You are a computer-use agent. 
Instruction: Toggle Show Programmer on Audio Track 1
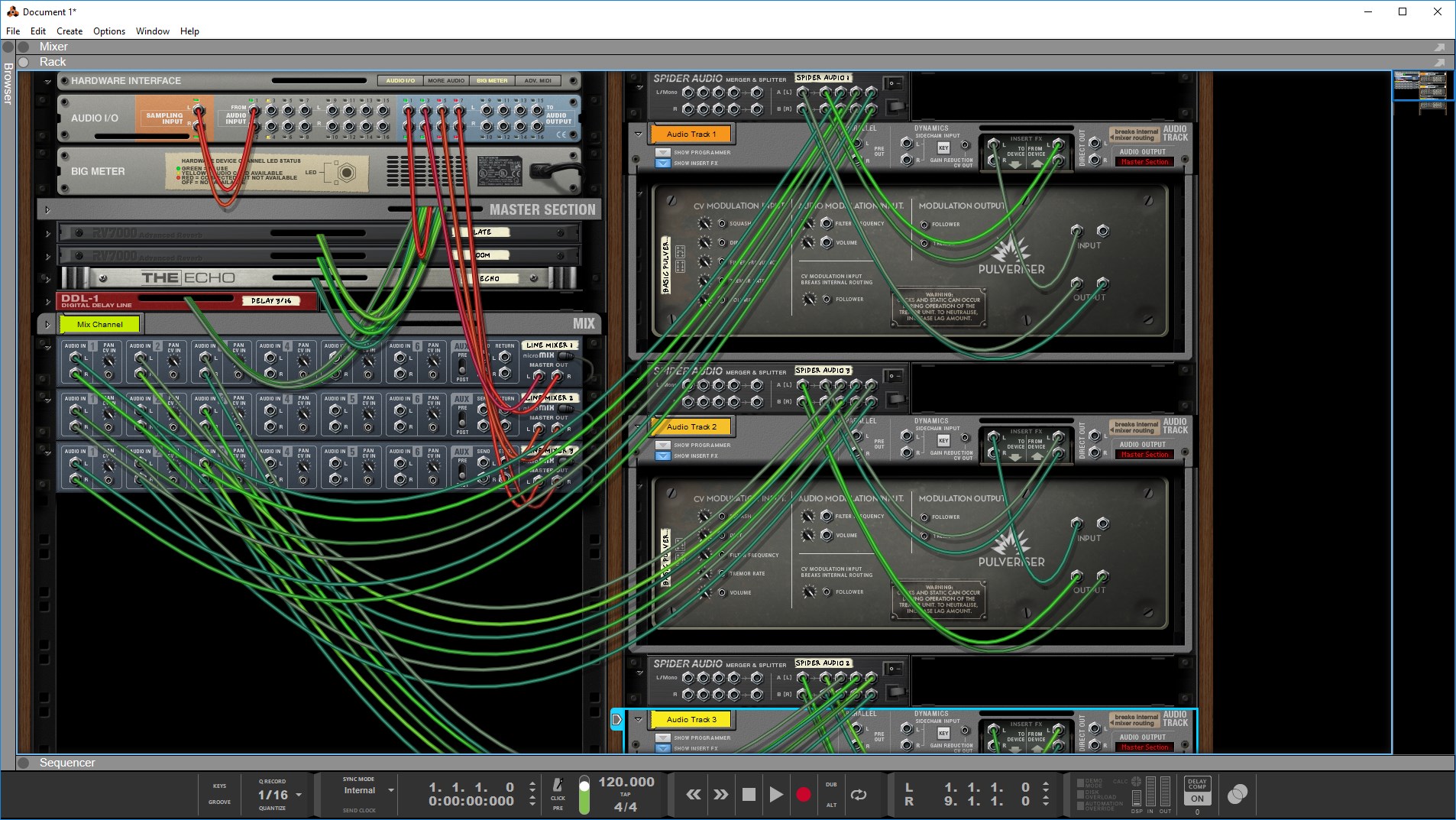coord(663,152)
